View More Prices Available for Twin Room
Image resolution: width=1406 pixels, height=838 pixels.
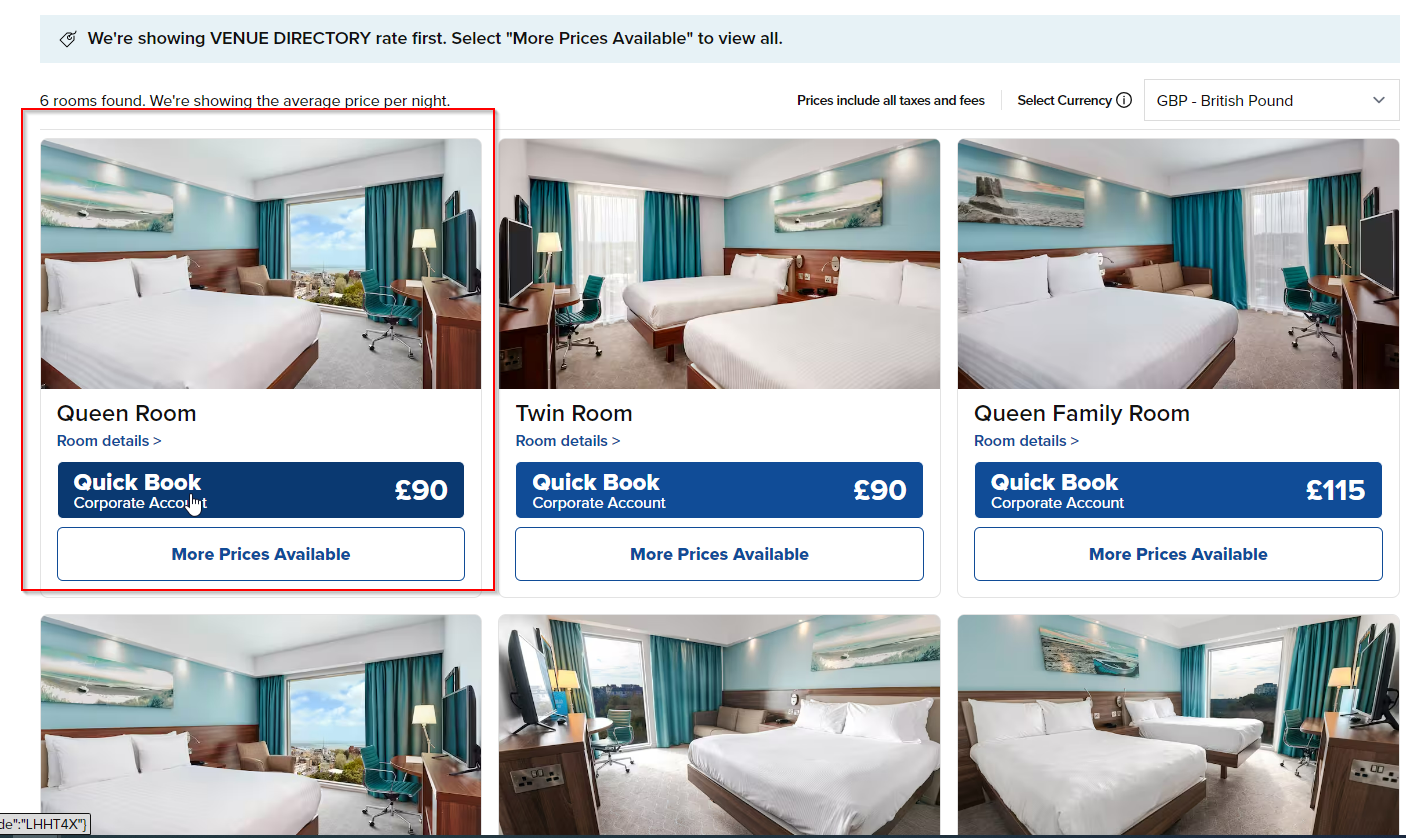pyautogui.click(x=719, y=554)
